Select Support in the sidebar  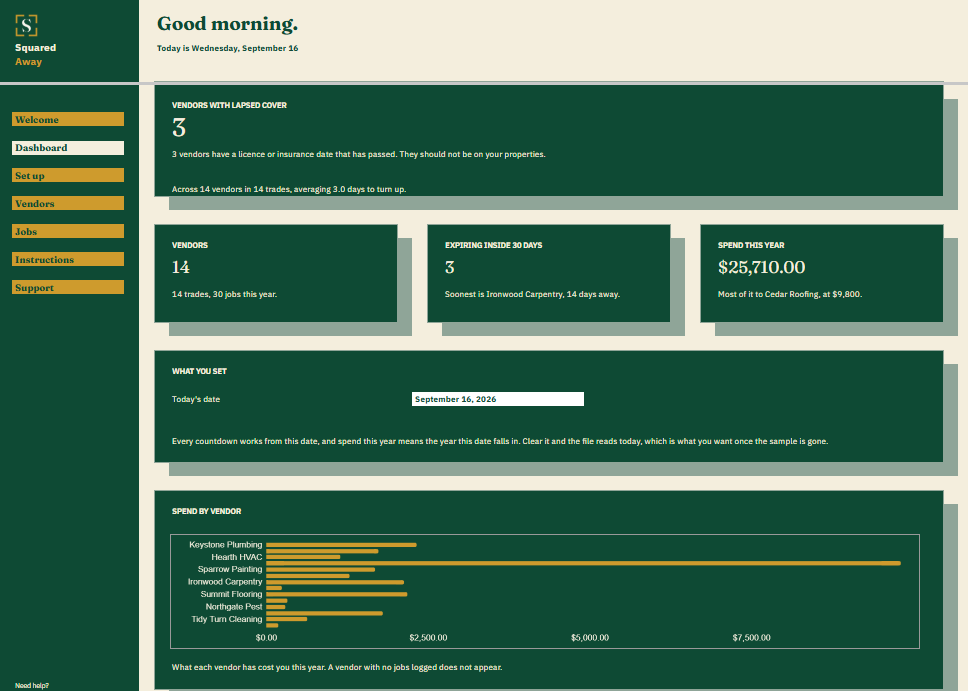click(x=68, y=287)
